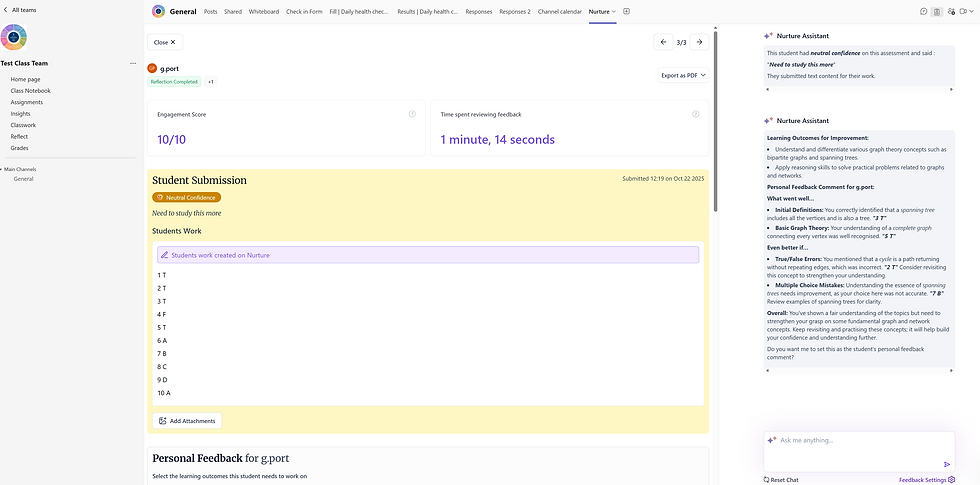Open the Fill Daily health check tab
Viewport: 980px width, 485px height.
tap(359, 11)
